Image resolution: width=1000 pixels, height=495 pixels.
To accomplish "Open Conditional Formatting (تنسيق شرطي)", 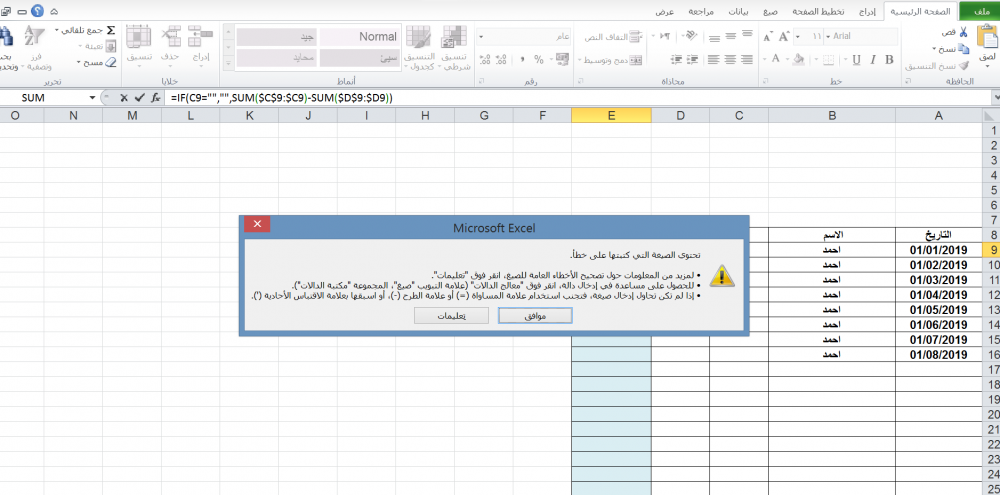I will [x=455, y=48].
